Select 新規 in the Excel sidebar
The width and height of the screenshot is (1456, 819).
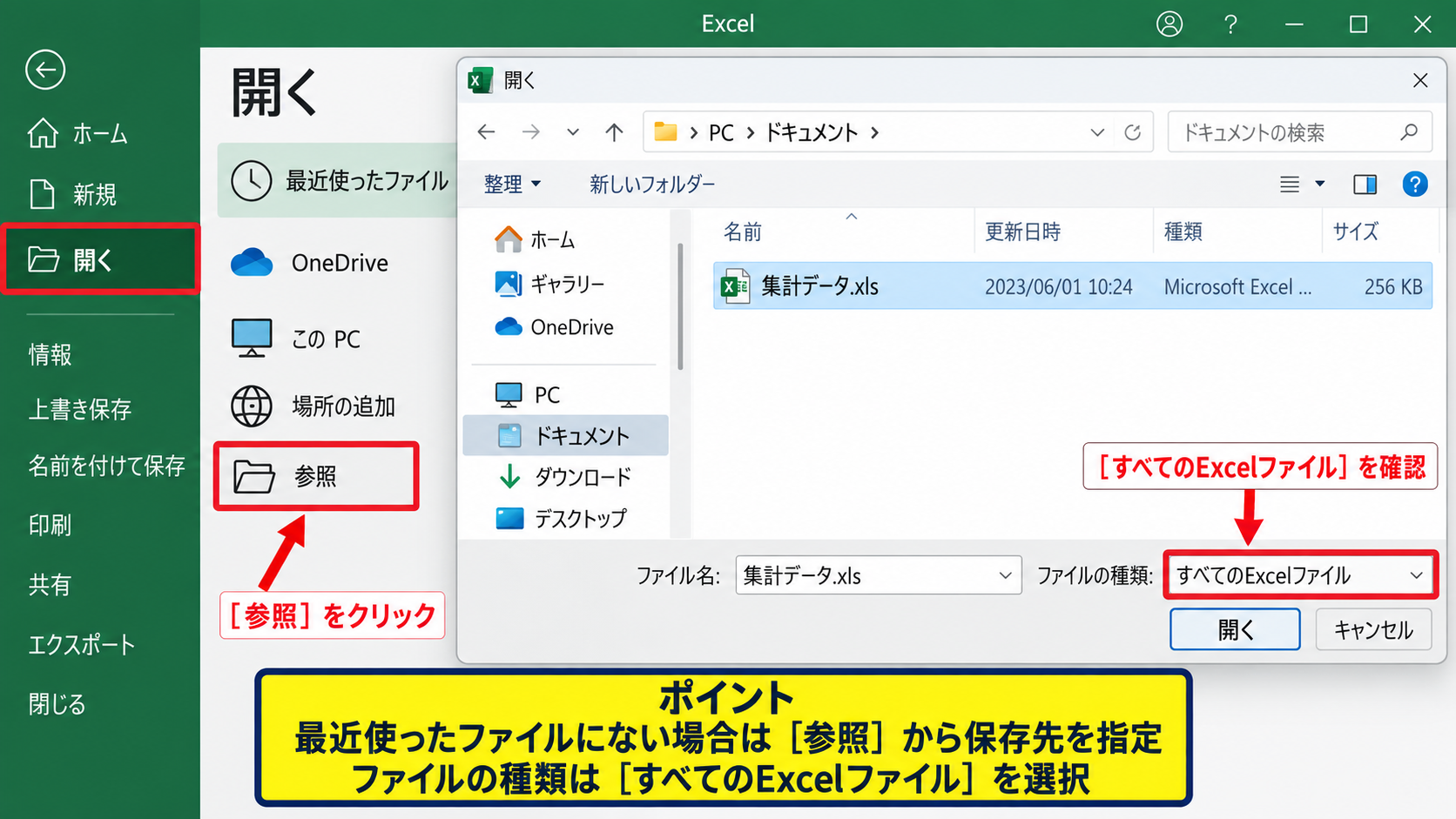[73, 194]
